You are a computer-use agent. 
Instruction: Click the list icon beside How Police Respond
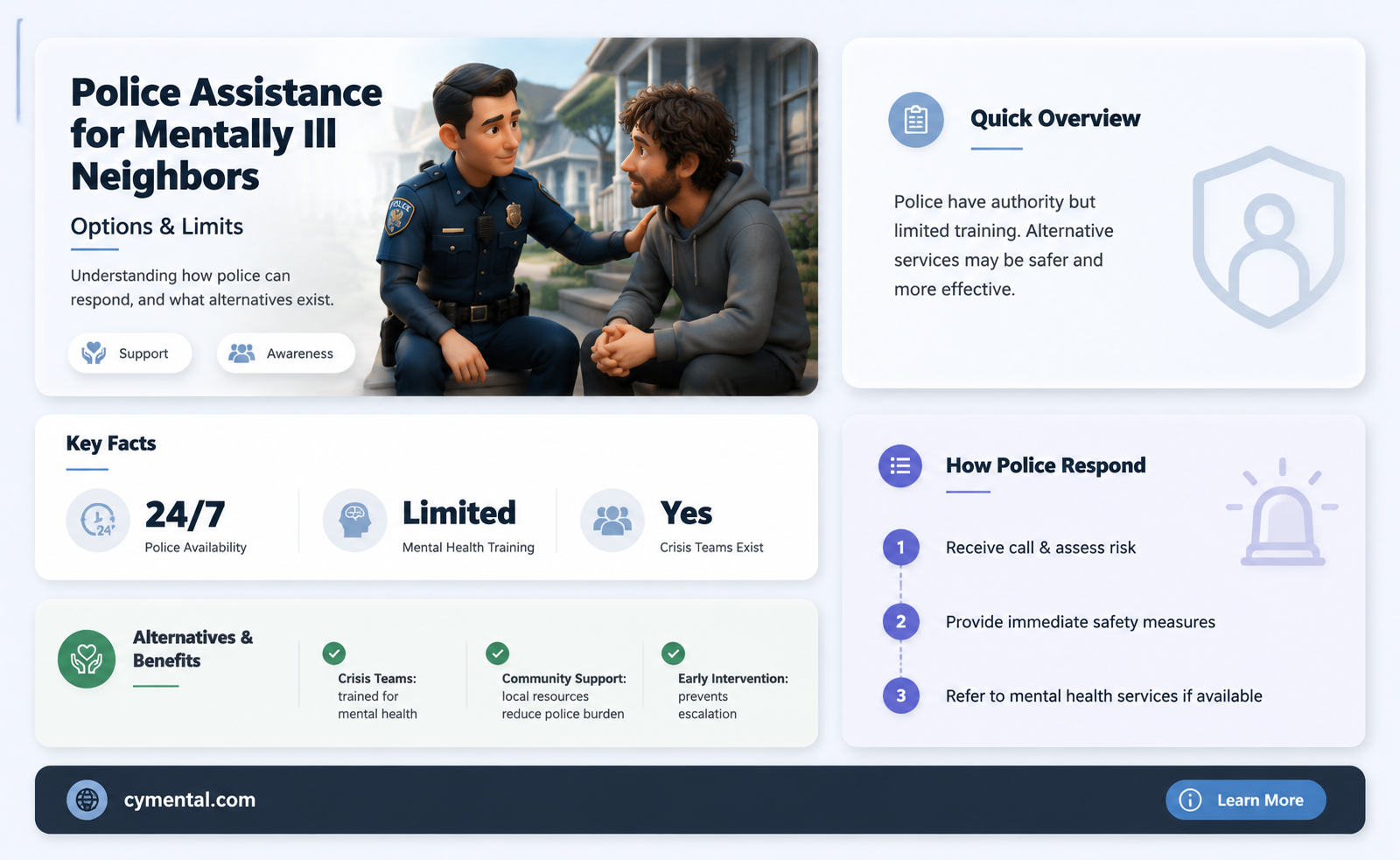click(x=900, y=465)
